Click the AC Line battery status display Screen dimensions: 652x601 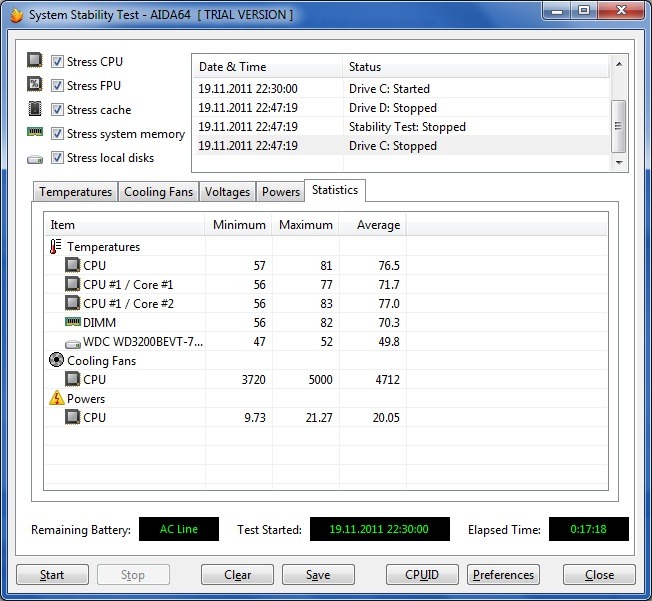point(179,529)
